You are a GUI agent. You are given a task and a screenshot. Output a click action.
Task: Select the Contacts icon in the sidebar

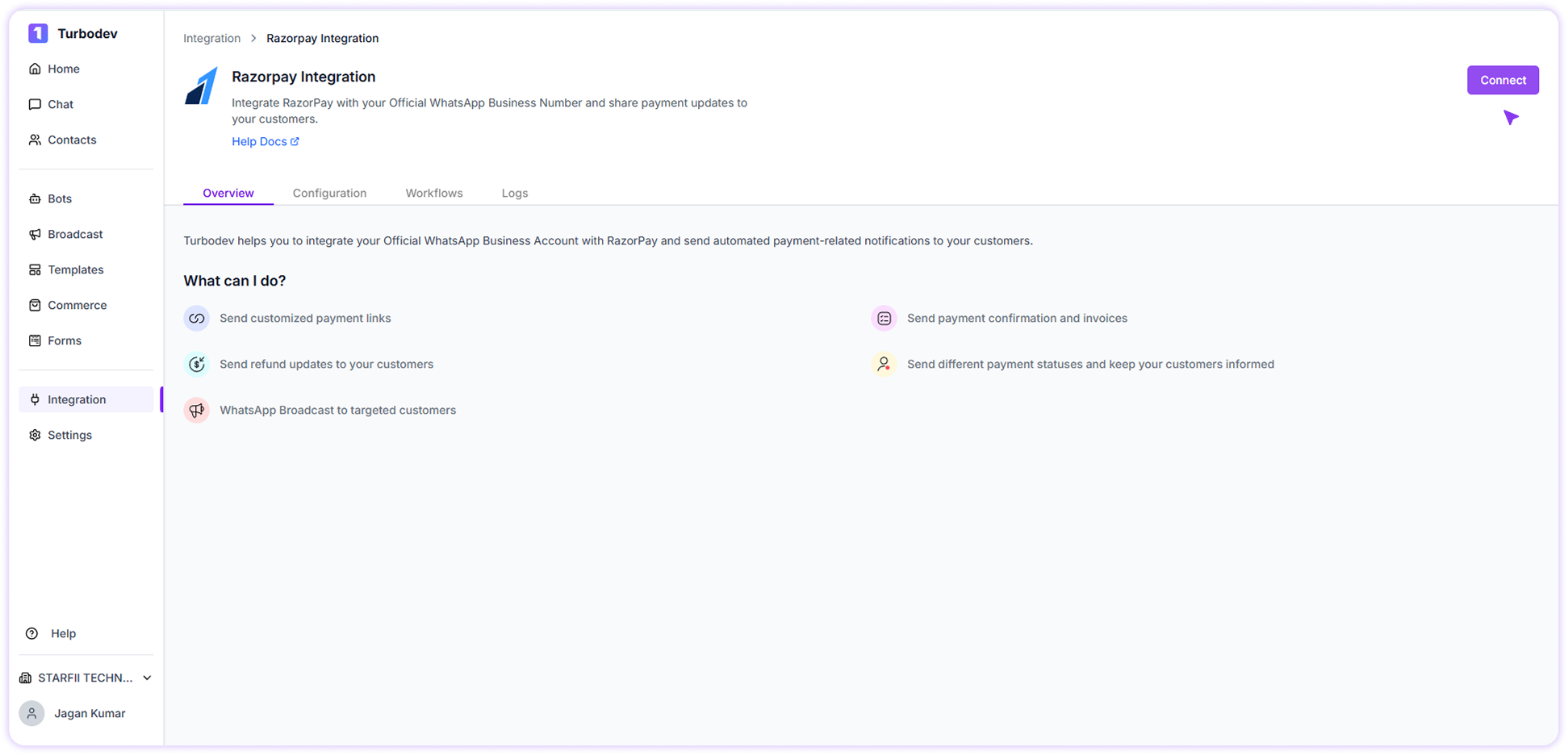(x=35, y=140)
